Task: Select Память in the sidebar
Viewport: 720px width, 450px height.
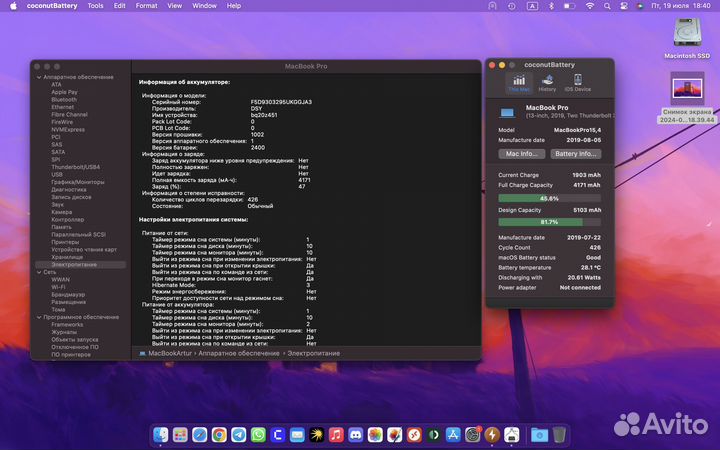Action: (62, 227)
